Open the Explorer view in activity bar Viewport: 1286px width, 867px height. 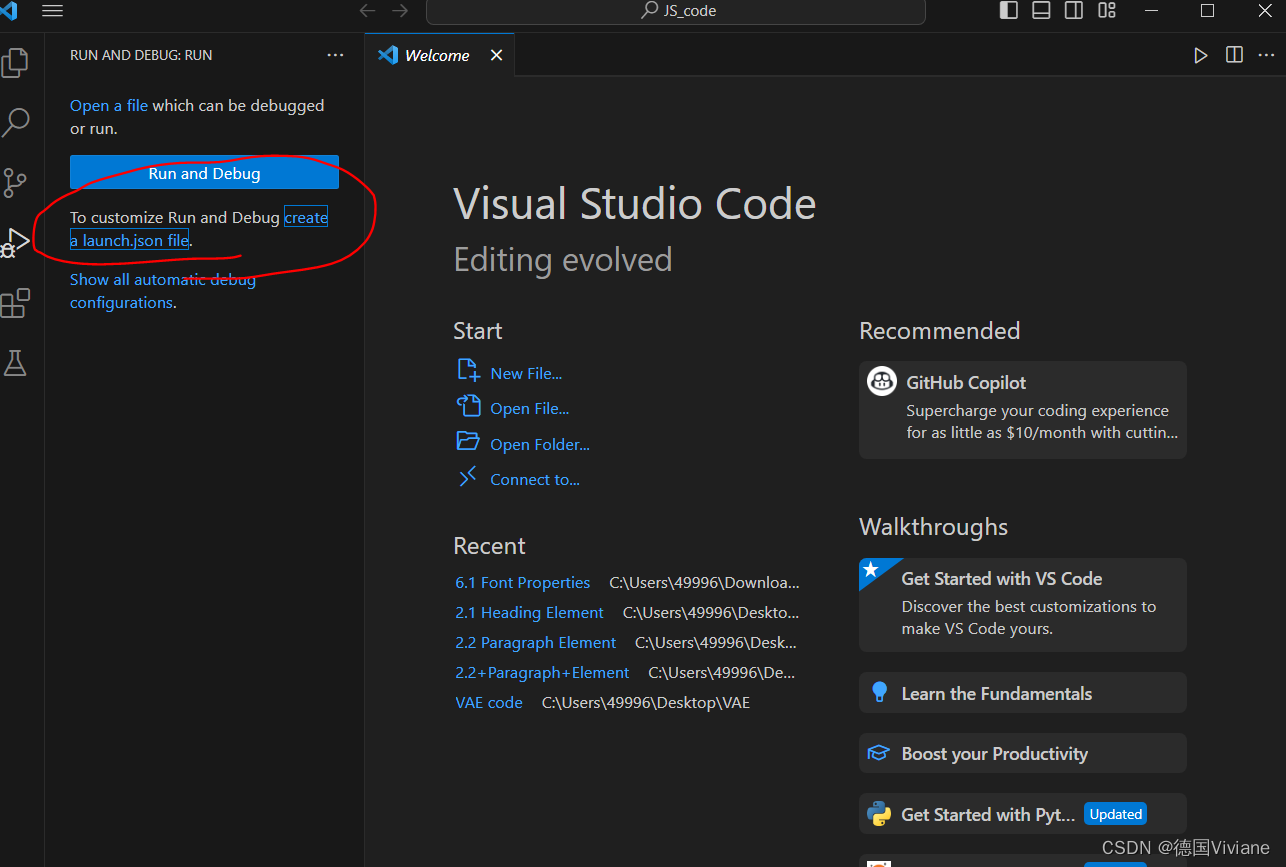click(14, 63)
